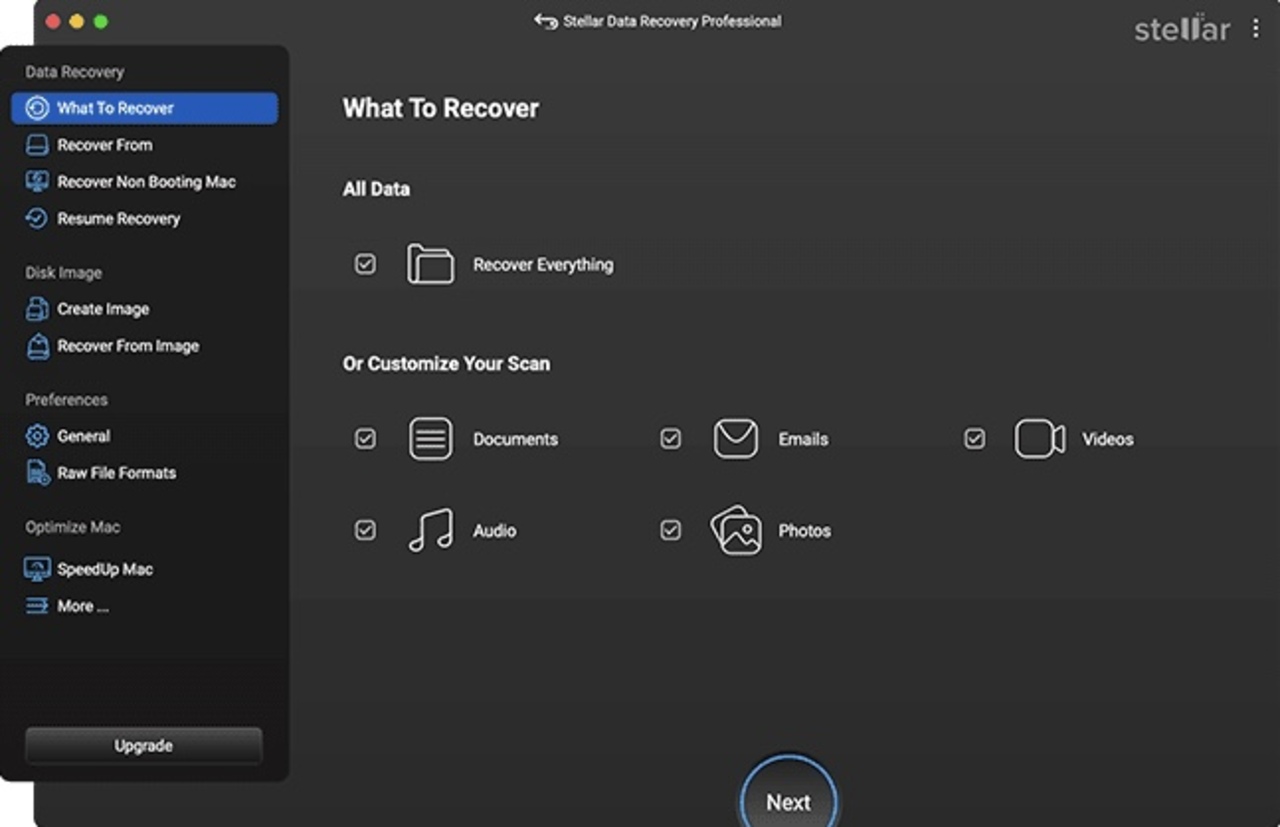Click the Documents page icon
The image size is (1280, 827).
pos(431,439)
